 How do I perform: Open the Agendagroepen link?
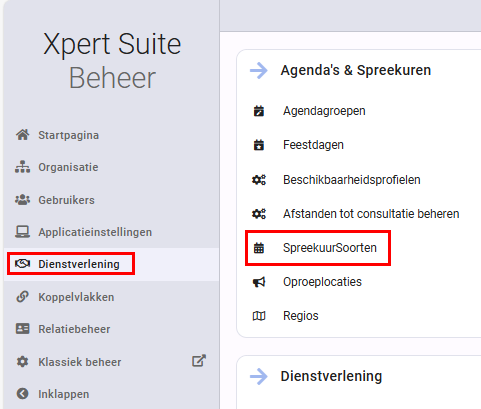[x=324, y=111]
